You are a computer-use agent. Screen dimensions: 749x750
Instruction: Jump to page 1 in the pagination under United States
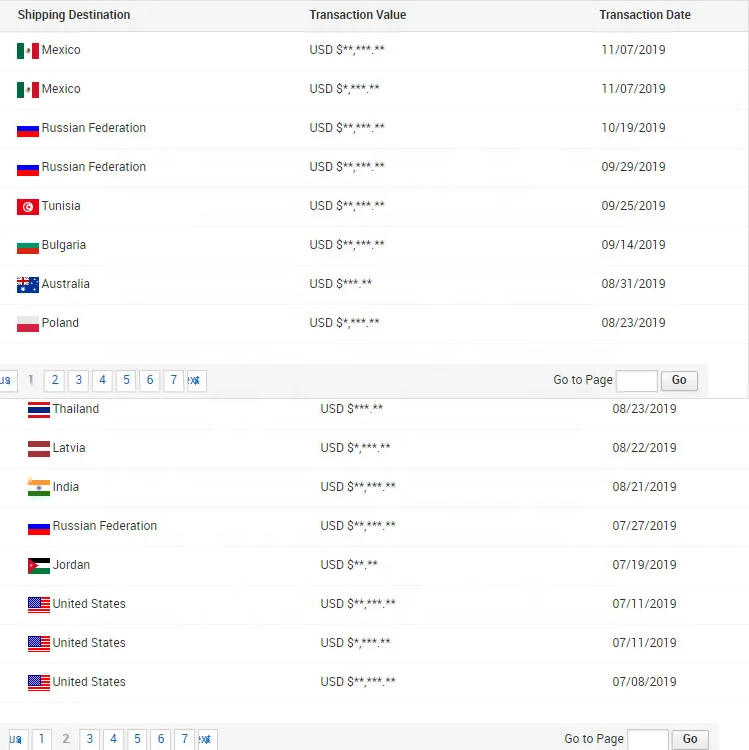point(41,739)
